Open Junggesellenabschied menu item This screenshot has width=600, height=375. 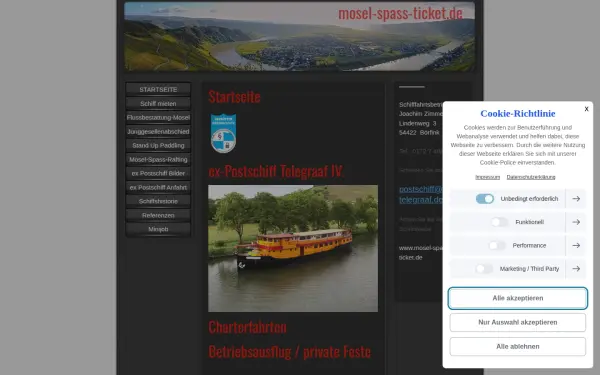(158, 131)
